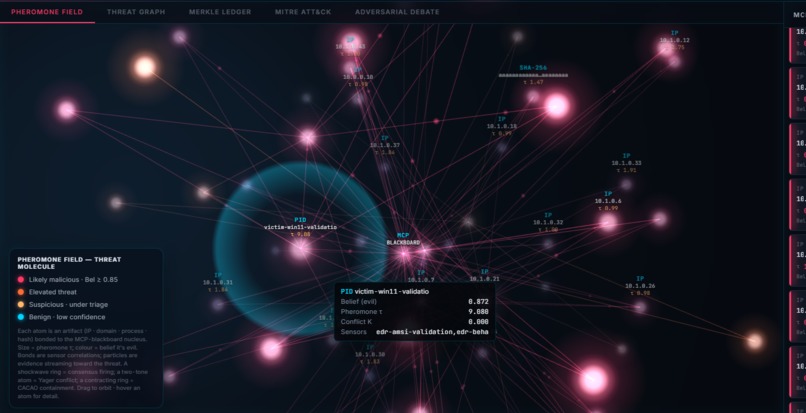Open the Threat Graph tab
806x413 pixels.
click(136, 12)
